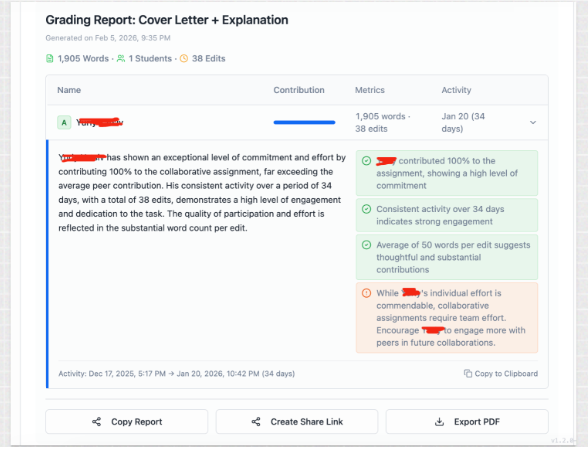The width and height of the screenshot is (588, 451).
Task: Click the download icon in Export PDF
Action: [439, 422]
